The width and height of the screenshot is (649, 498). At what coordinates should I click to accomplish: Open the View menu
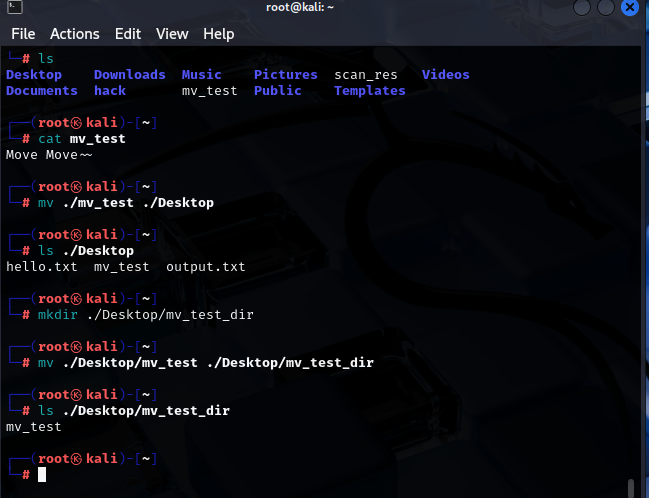[x=172, y=34]
